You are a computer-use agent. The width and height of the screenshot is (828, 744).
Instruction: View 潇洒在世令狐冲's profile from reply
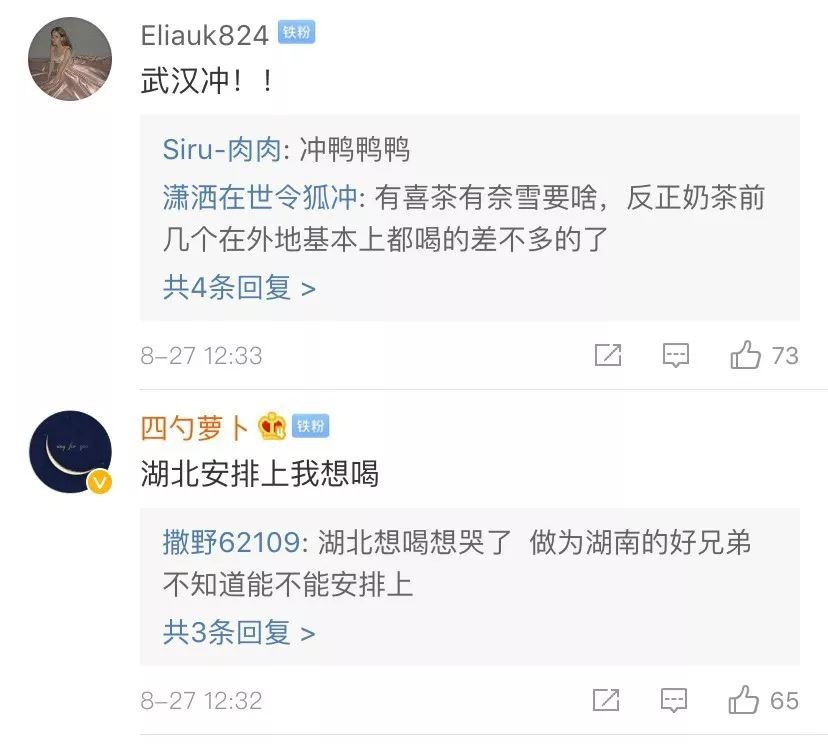click(260, 197)
